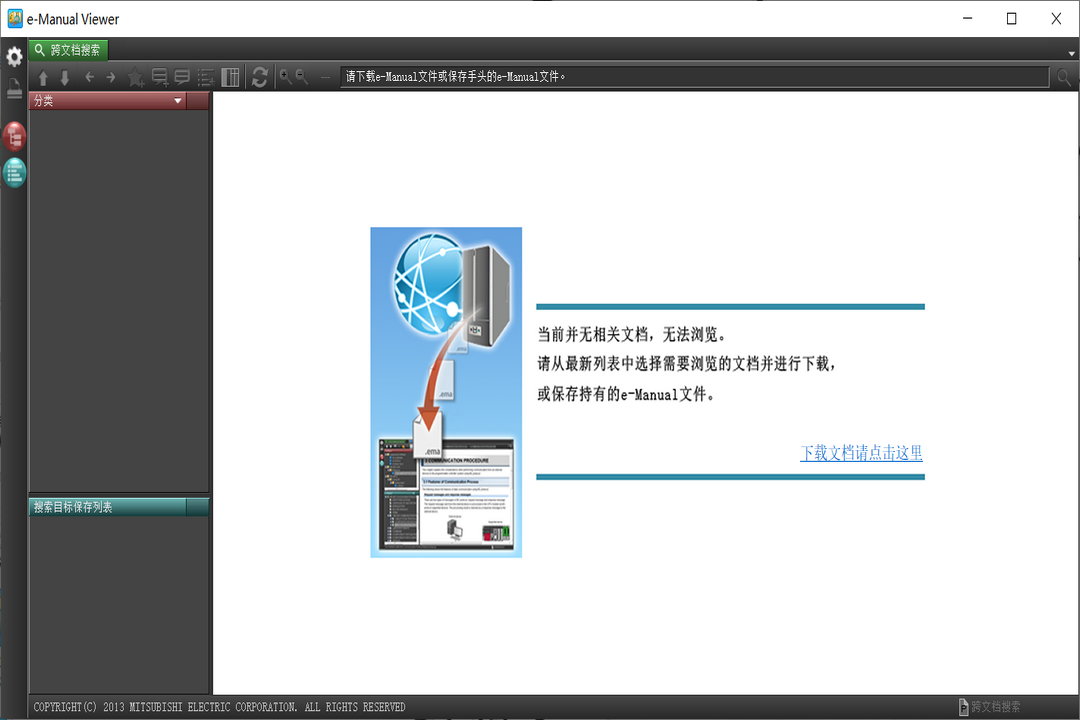Toggle the column layout view icon
1080x720 pixels.
point(230,77)
